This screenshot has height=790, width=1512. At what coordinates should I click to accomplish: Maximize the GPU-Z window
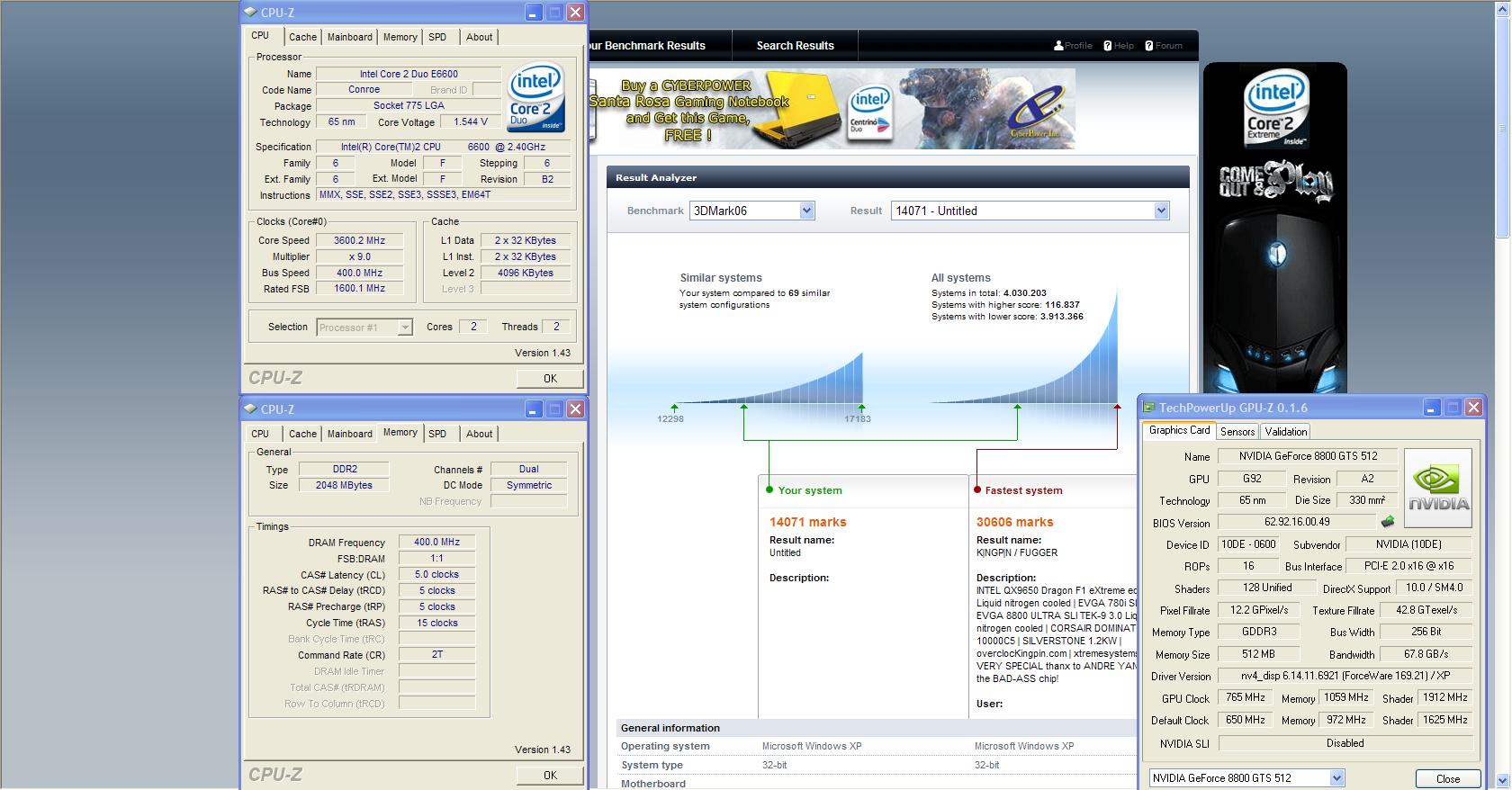click(x=1453, y=408)
